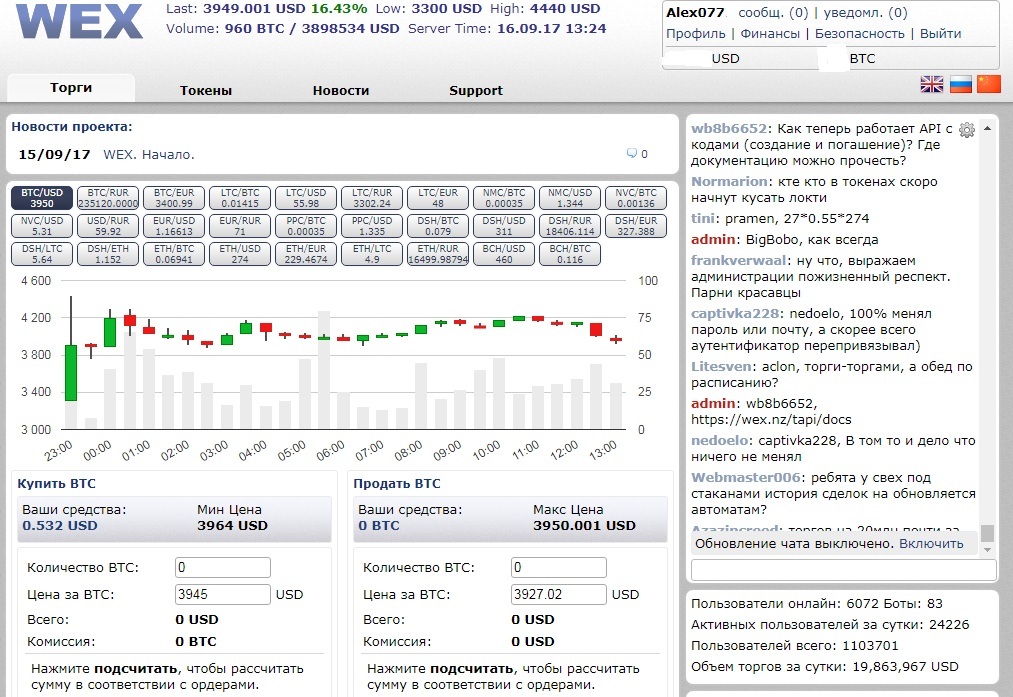Screen dimensions: 1013x697
Task: Open the Новости tab
Action: 341,90
